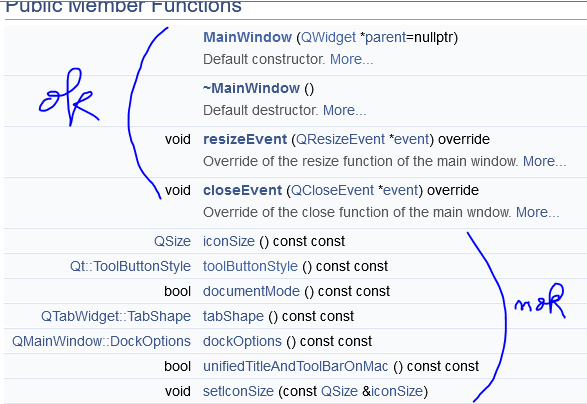Open the dockOptions function link

click(x=242, y=341)
